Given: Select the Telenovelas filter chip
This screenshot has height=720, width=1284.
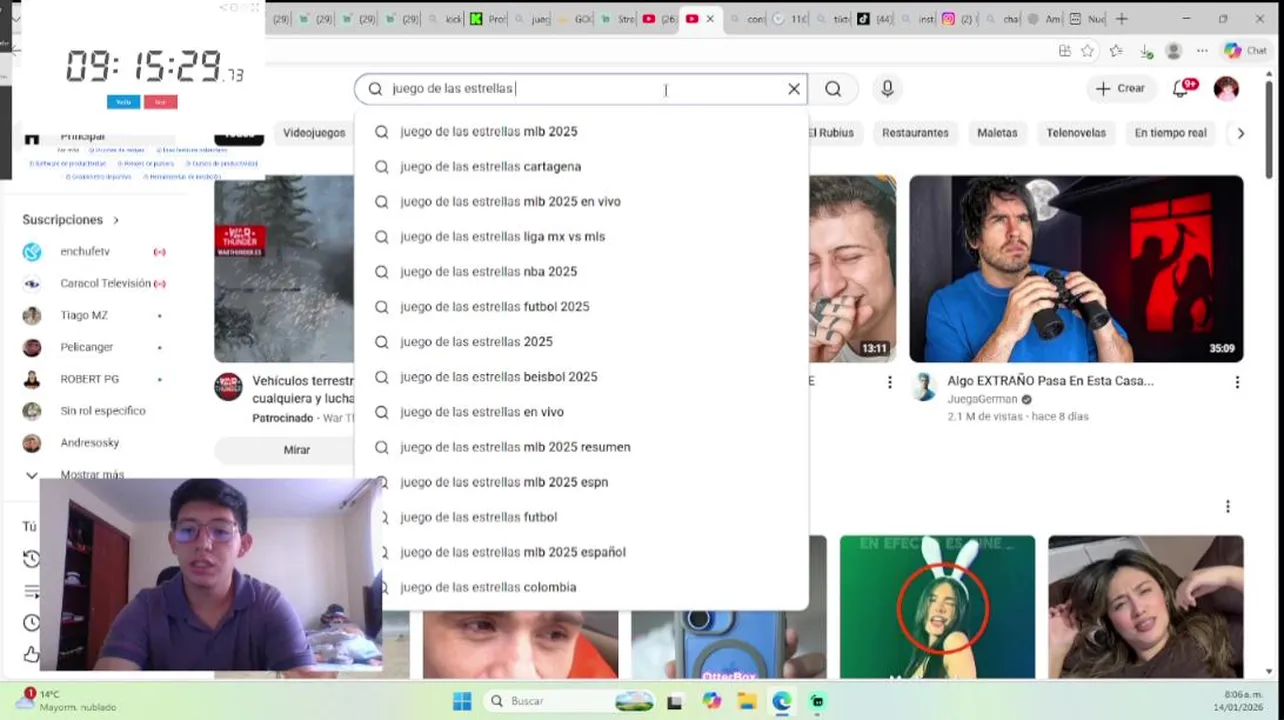Looking at the screenshot, I should [x=1076, y=133].
